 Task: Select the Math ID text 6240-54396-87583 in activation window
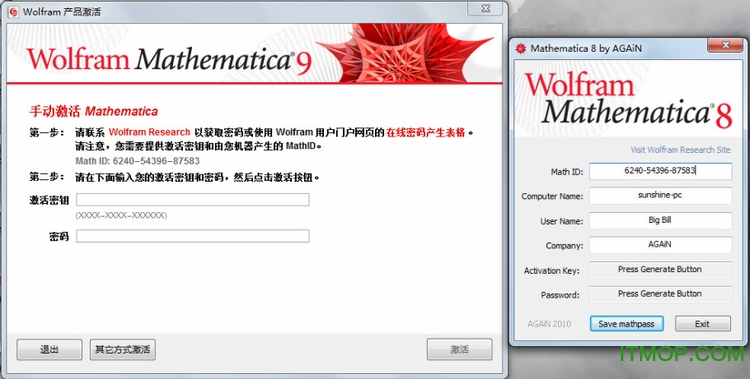[156, 161]
